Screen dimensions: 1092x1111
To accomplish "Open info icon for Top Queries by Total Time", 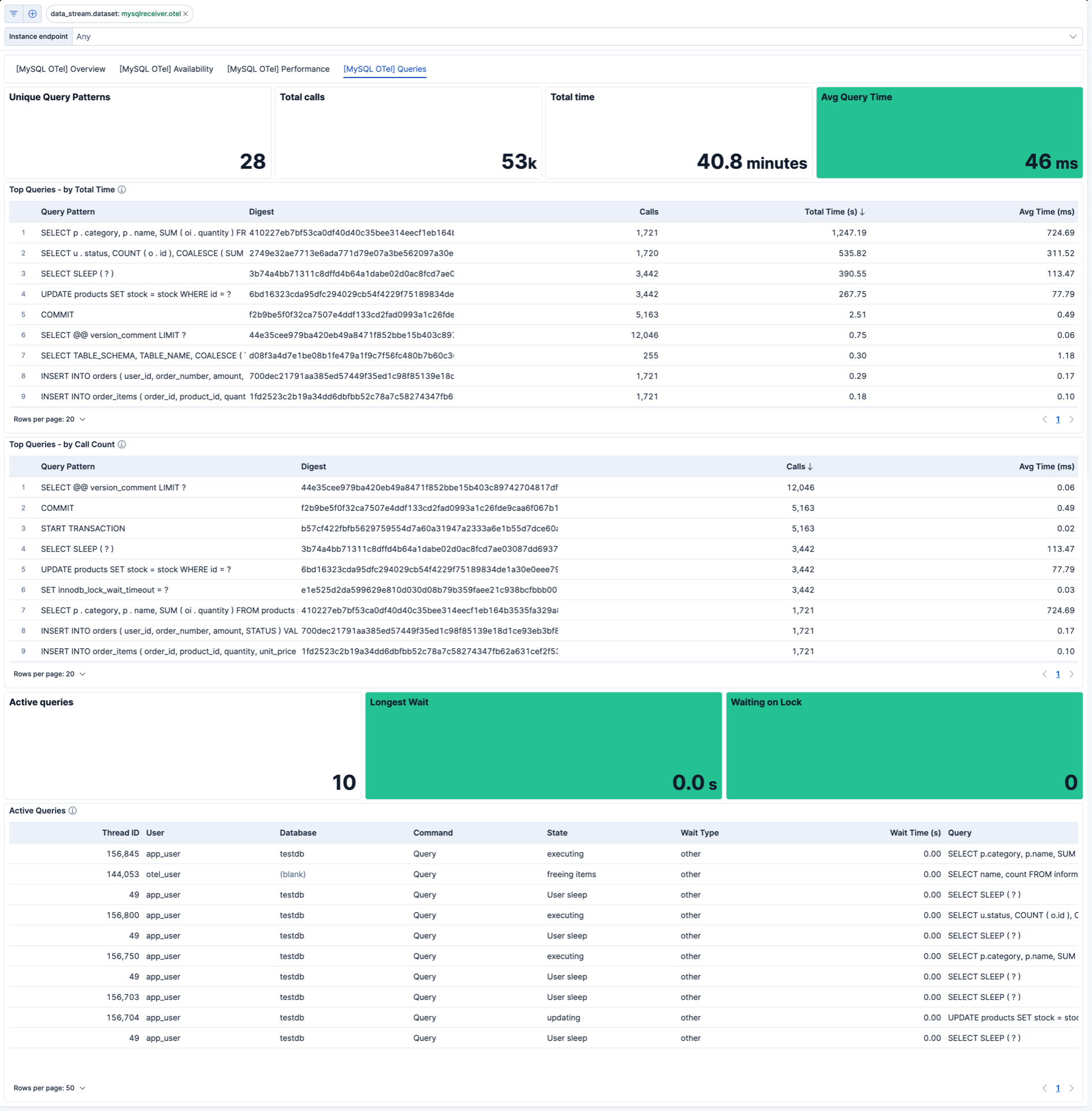I will tap(122, 190).
